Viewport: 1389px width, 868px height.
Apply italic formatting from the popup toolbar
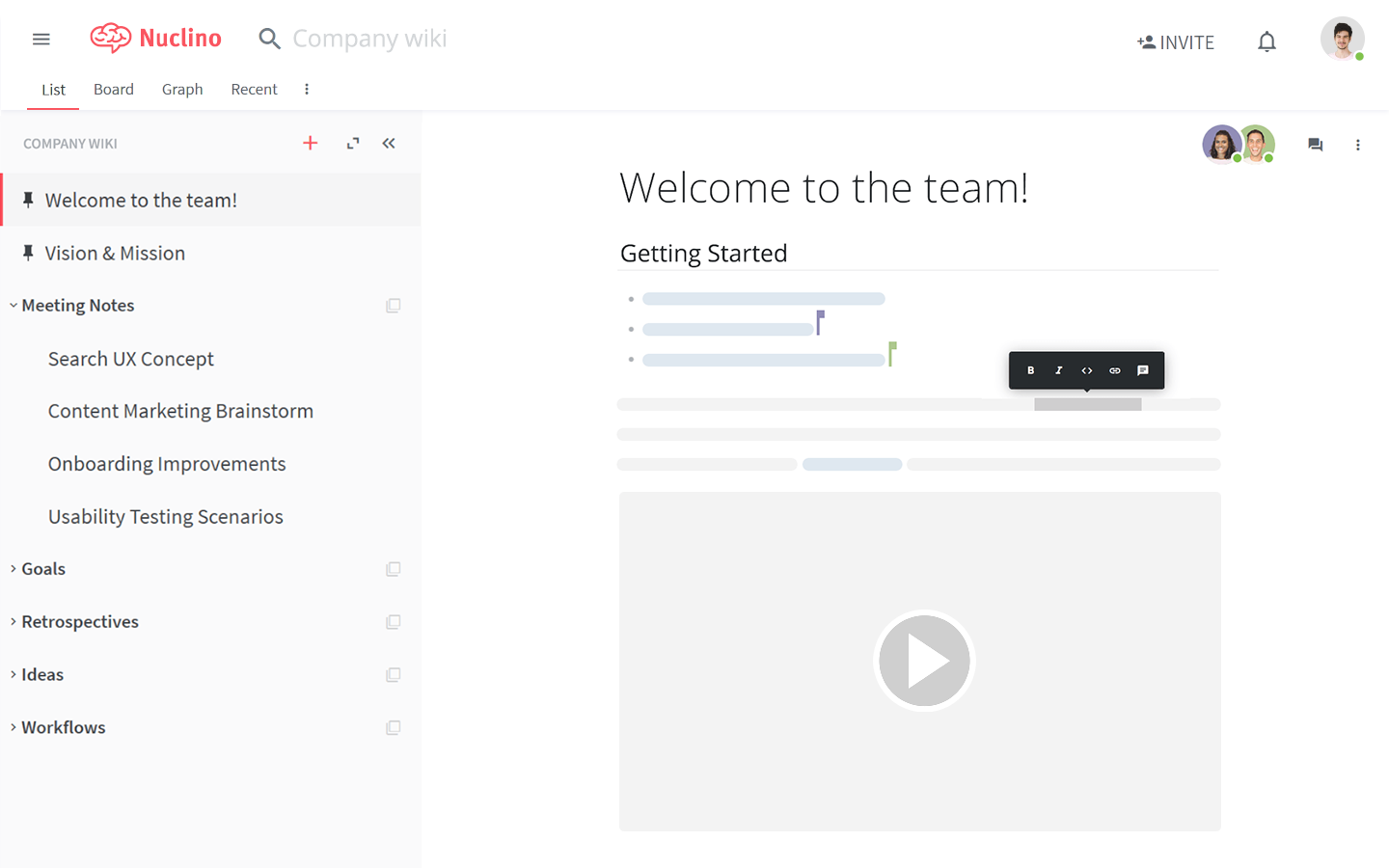[1058, 369]
